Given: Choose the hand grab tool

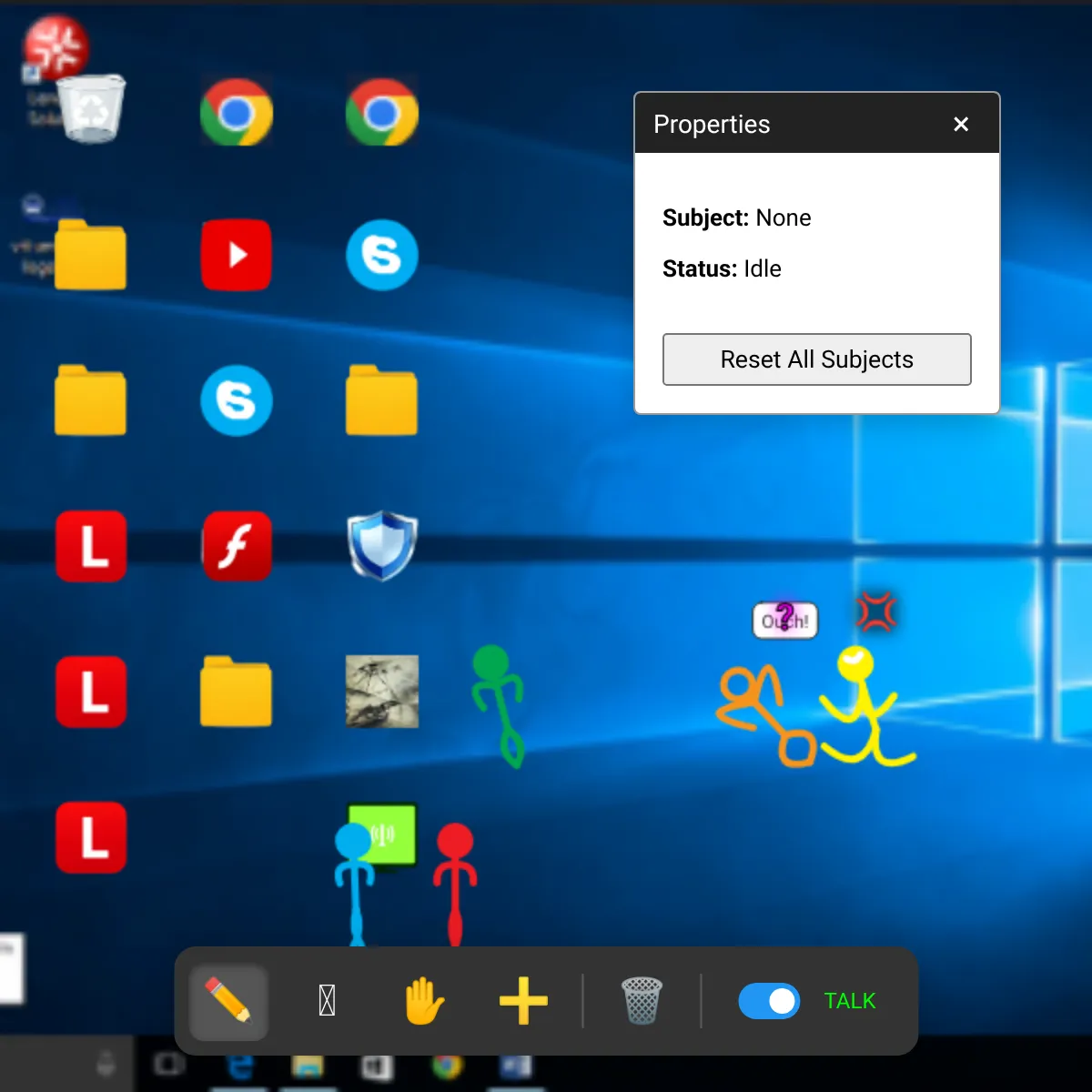Looking at the screenshot, I should (424, 1001).
